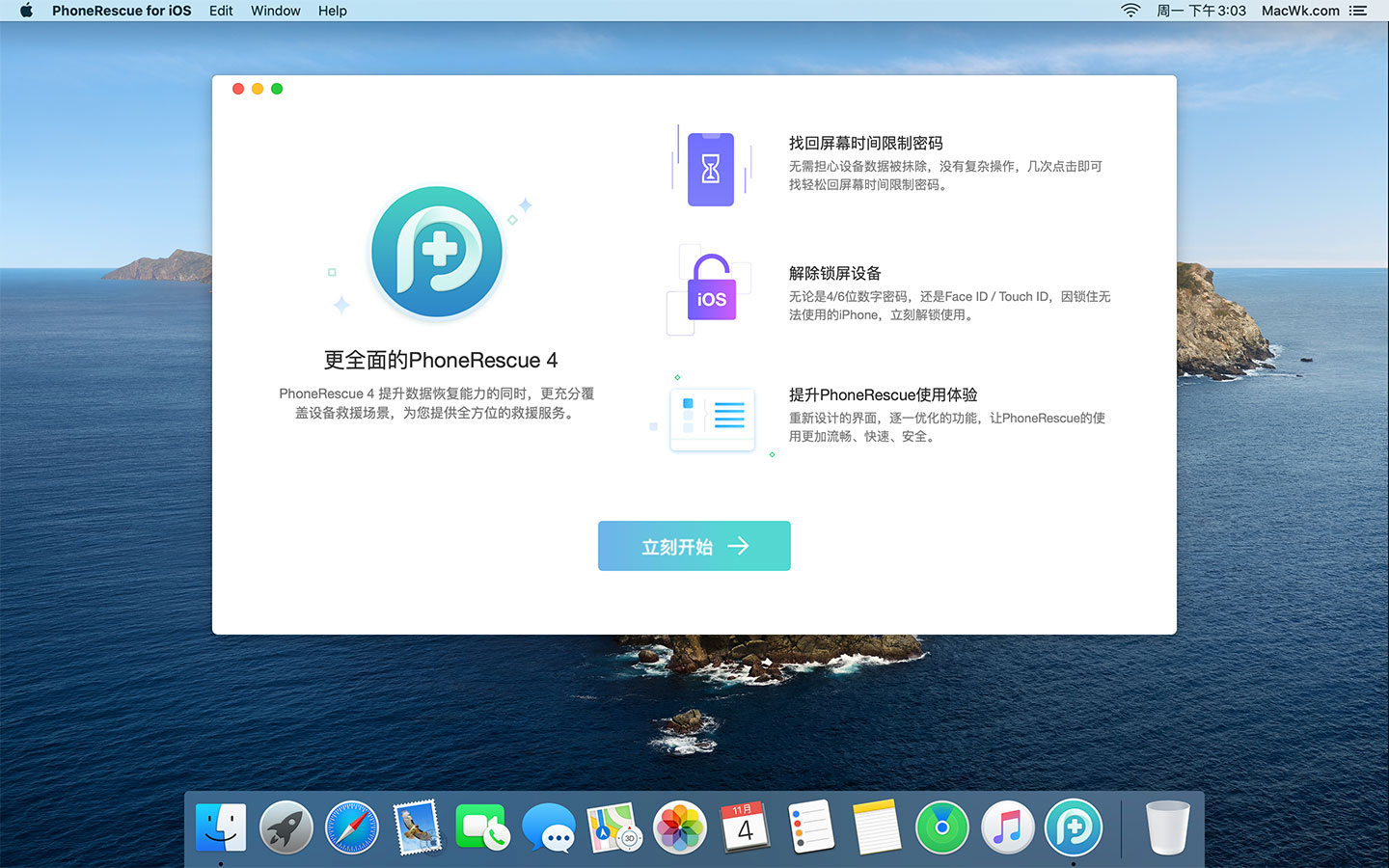Open Messages from the Dock
The width and height of the screenshot is (1389, 868).
pos(548,827)
